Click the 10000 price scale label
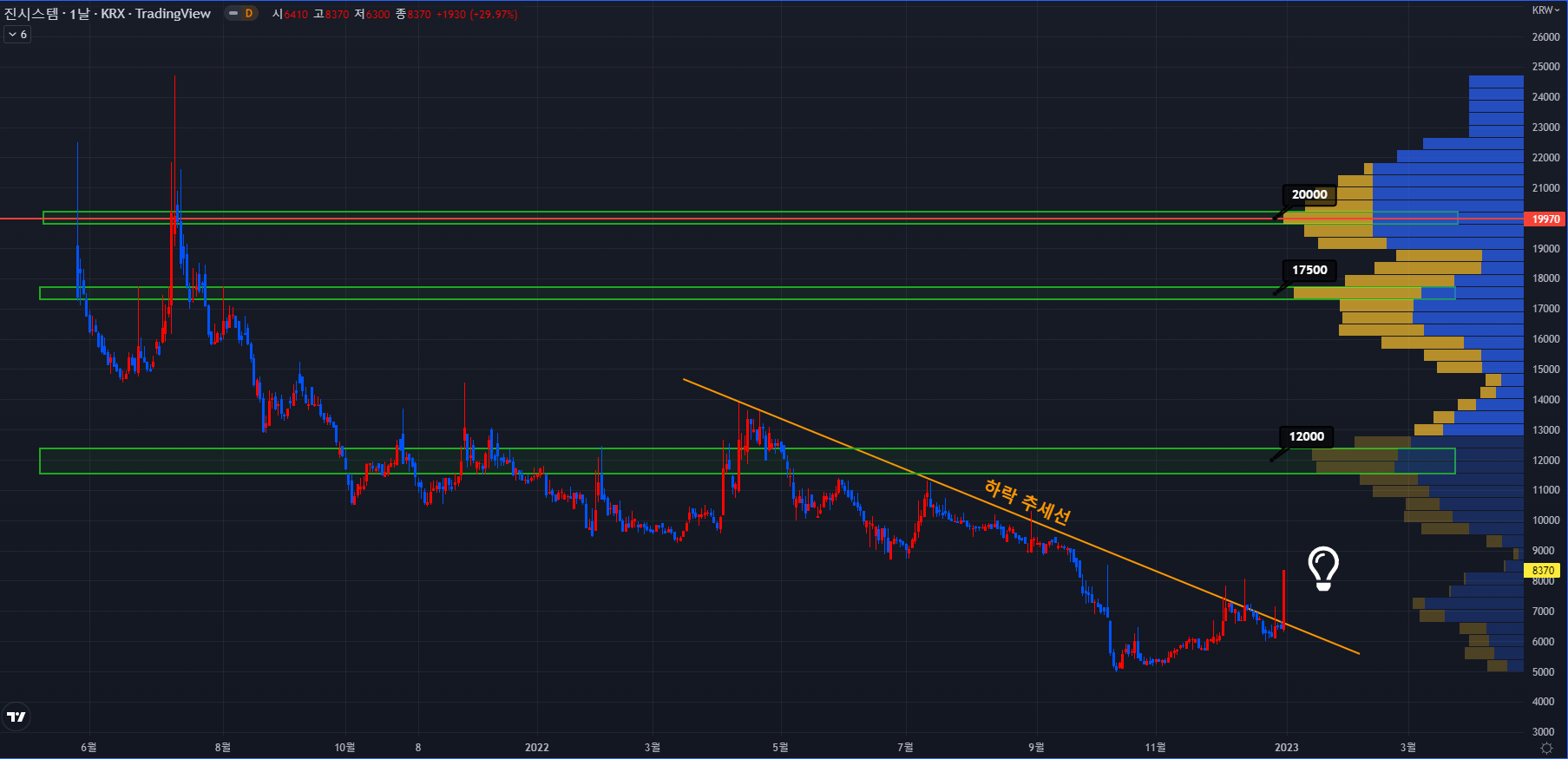 pyautogui.click(x=1545, y=520)
